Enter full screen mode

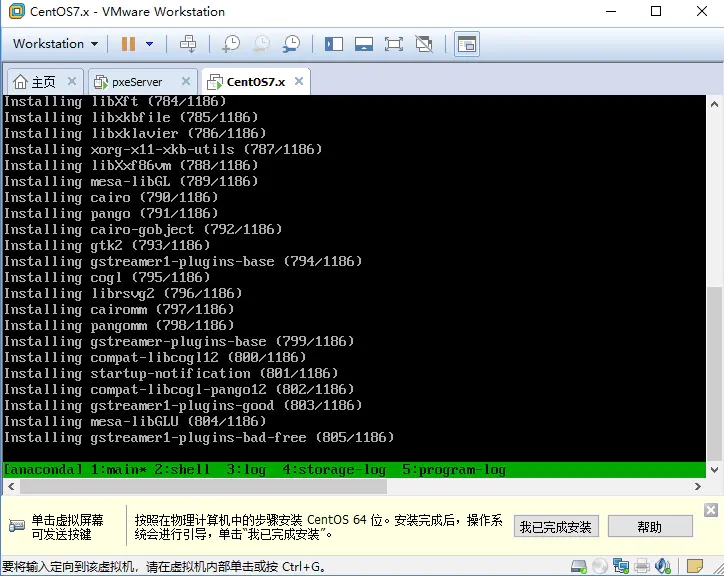(394, 44)
